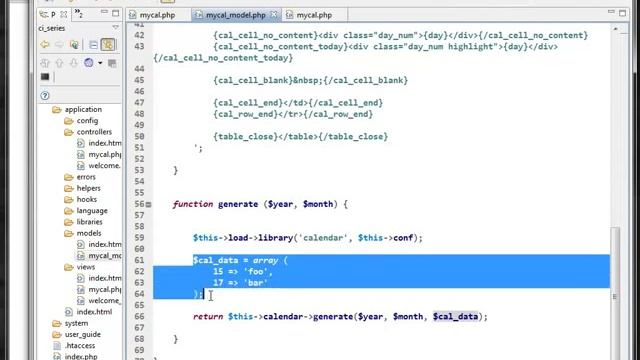640x360 pixels.
Task: Maximize the editor area
Action: pyautogui.click(x=622, y=13)
